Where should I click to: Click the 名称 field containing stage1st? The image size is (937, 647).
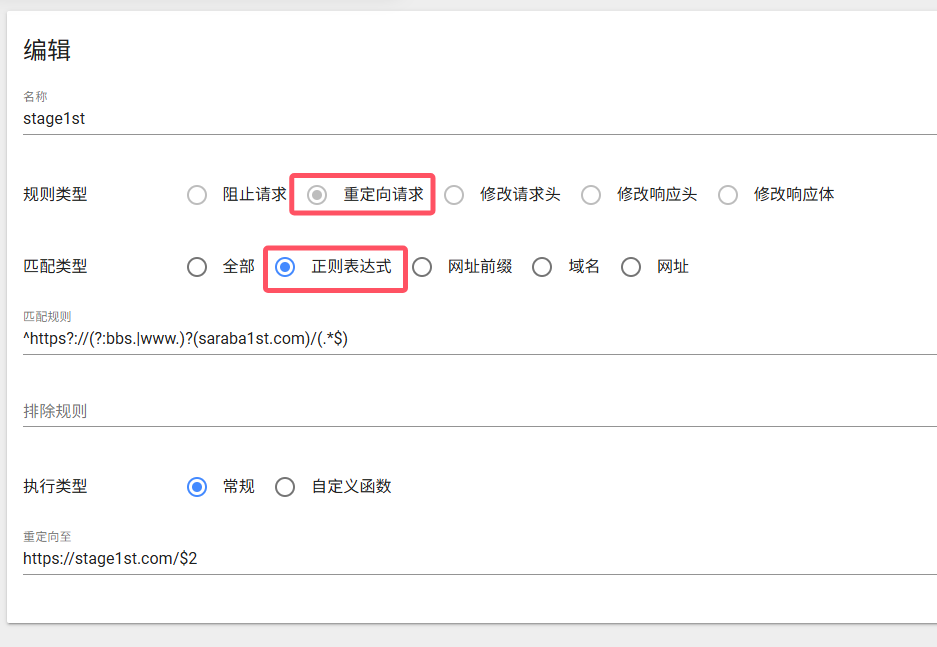point(480,119)
